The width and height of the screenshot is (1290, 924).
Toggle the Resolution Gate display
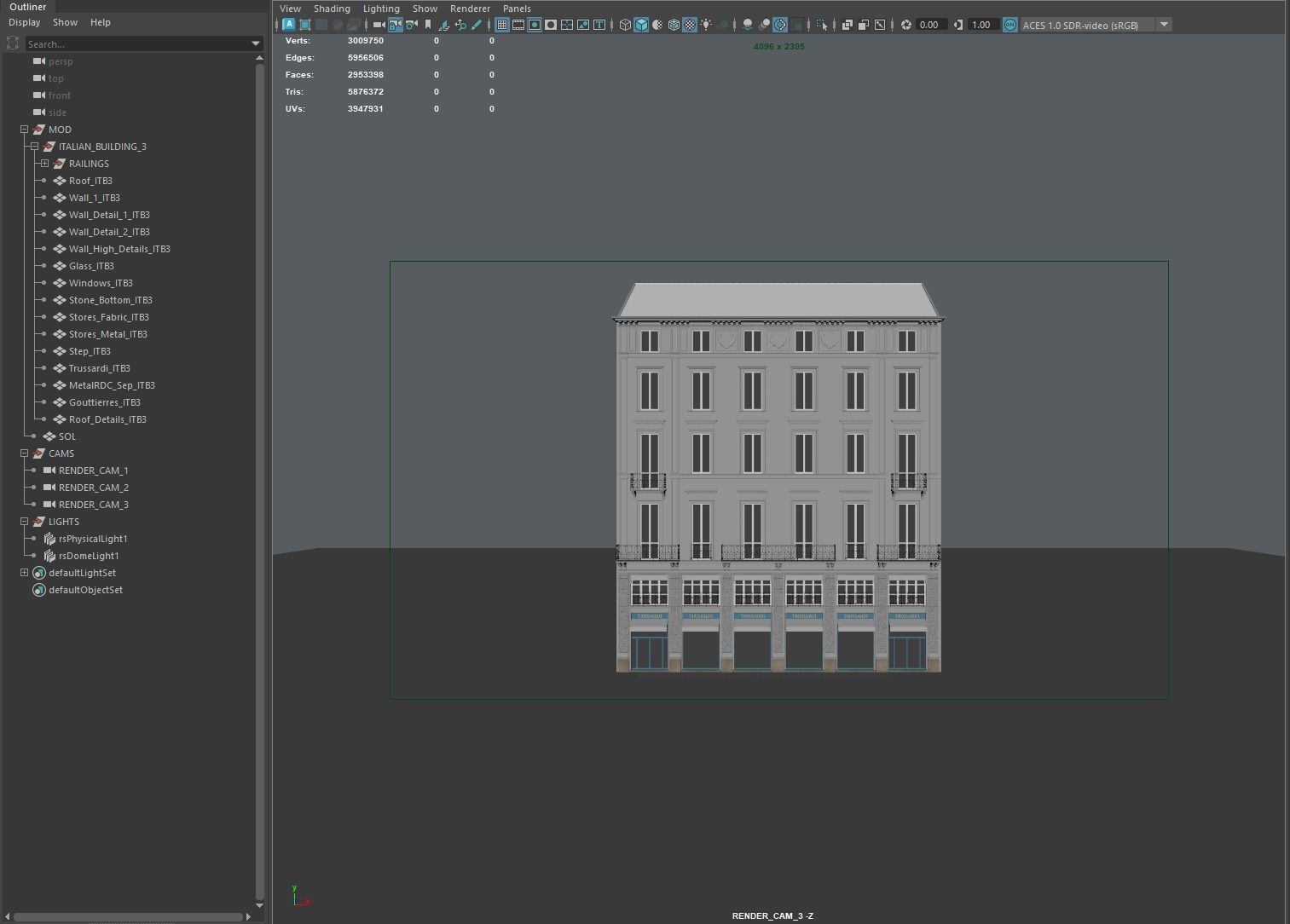click(534, 25)
